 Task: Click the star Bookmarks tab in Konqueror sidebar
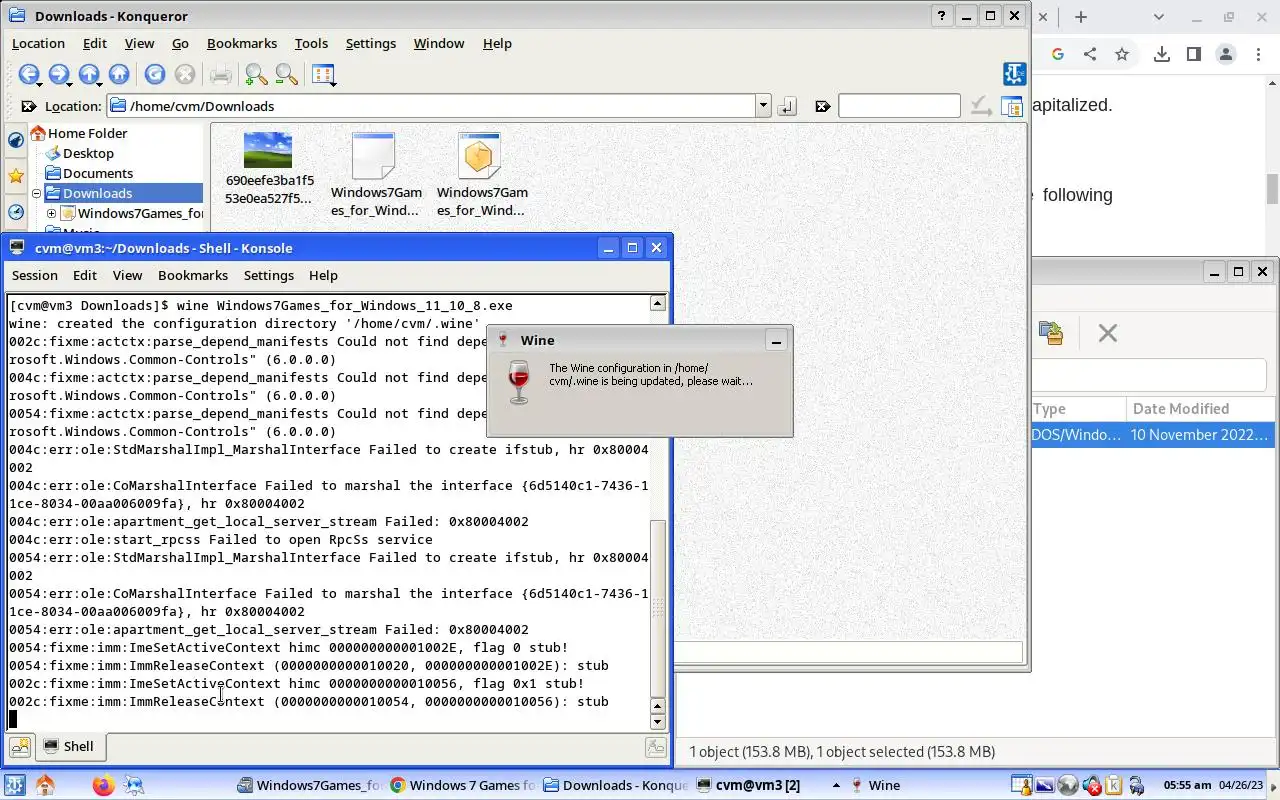pyautogui.click(x=16, y=176)
